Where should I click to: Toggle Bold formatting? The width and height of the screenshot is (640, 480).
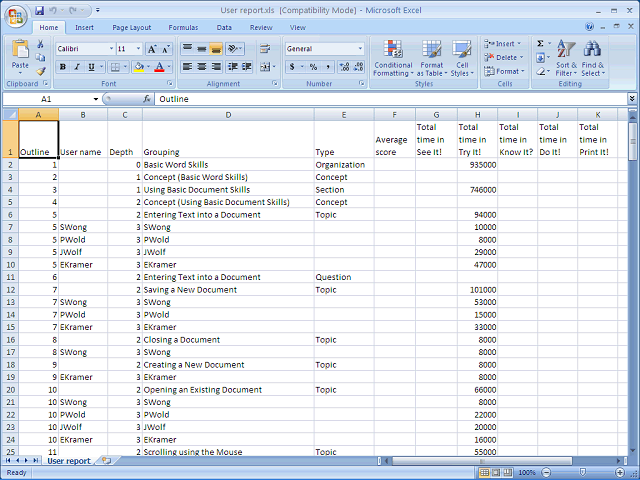pyautogui.click(x=62, y=67)
